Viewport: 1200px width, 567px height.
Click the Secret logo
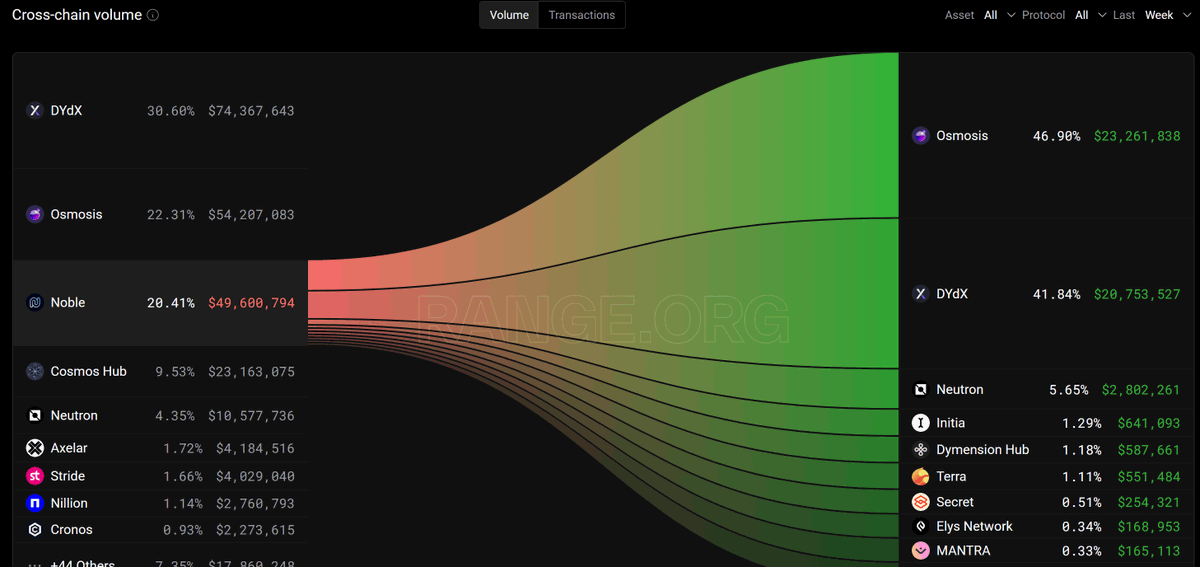[x=921, y=502]
